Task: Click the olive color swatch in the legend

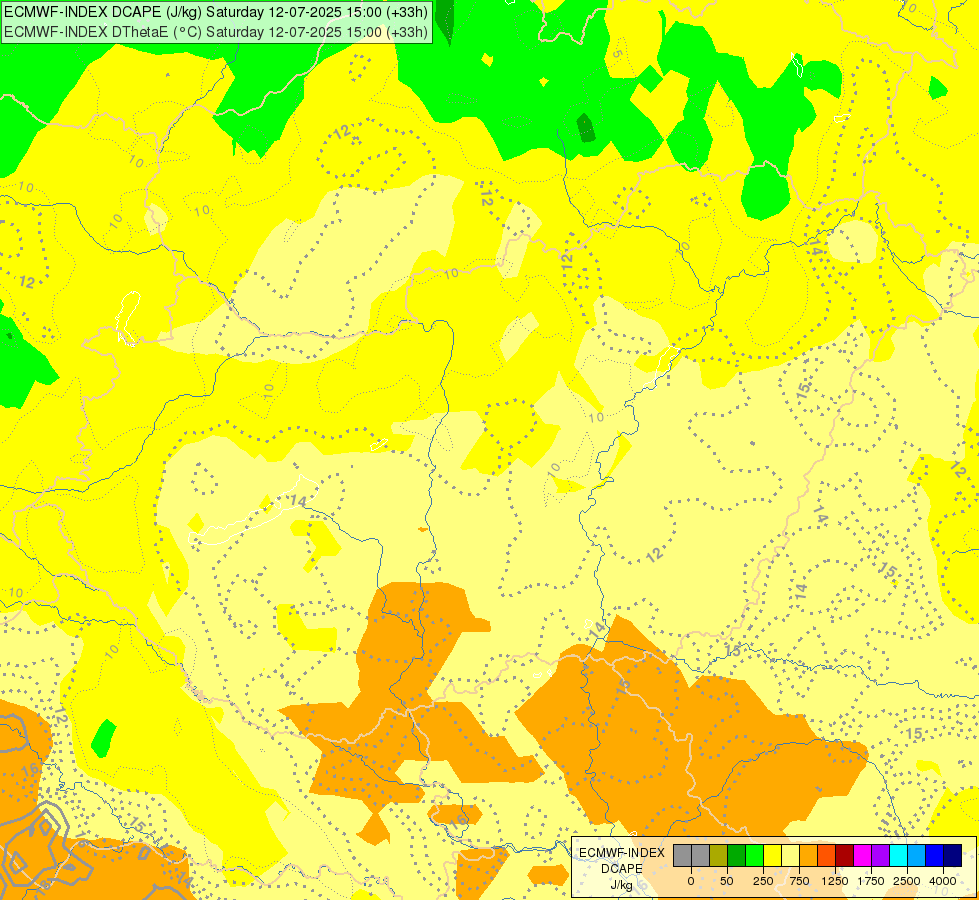Action: (x=719, y=855)
